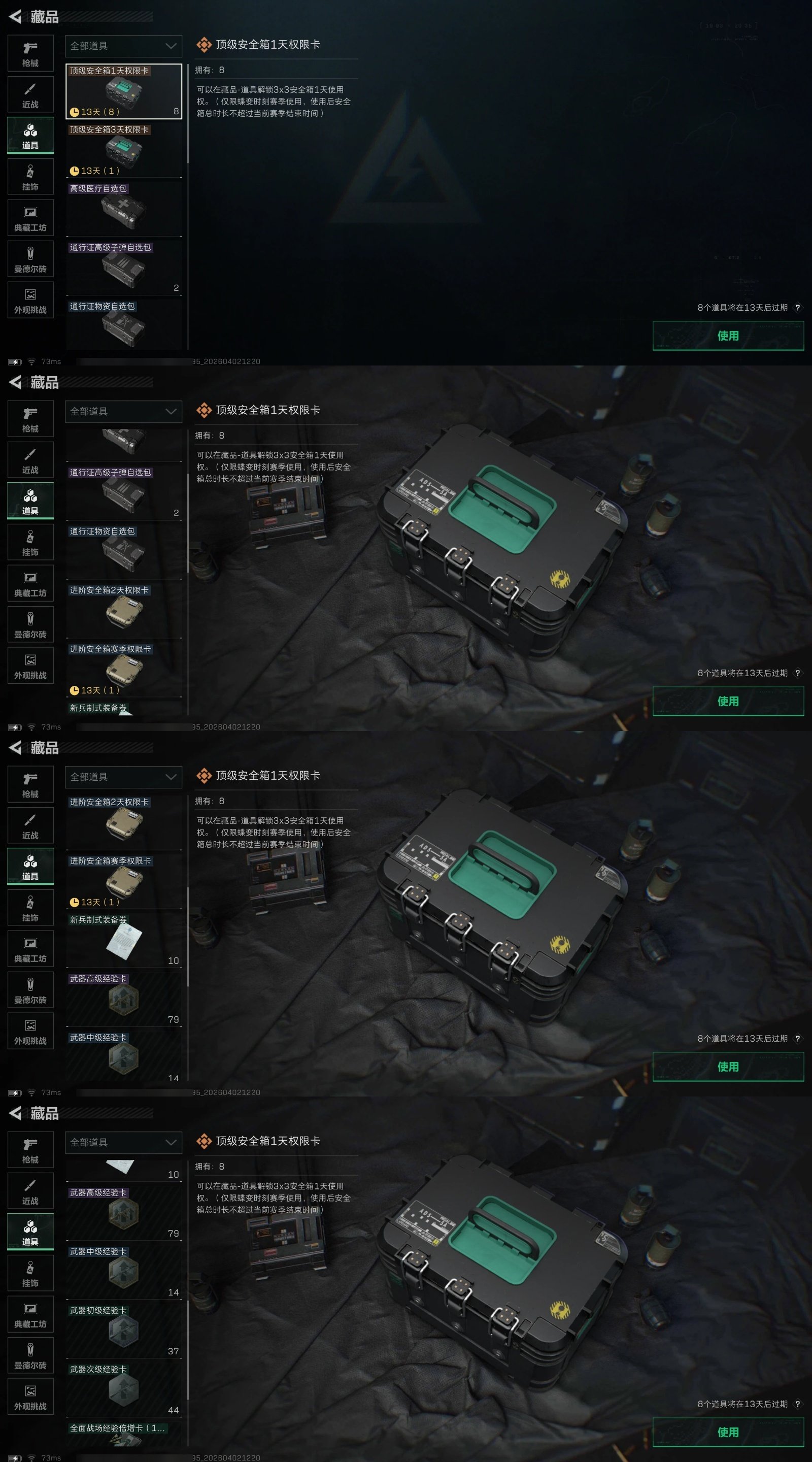Click 使用 button on the triangle-logo background screen
Viewport: 812px width, 1462px height.
[728, 336]
